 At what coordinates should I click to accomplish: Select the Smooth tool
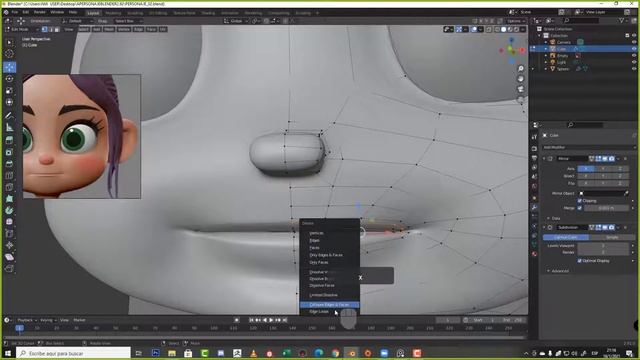tap(9, 222)
